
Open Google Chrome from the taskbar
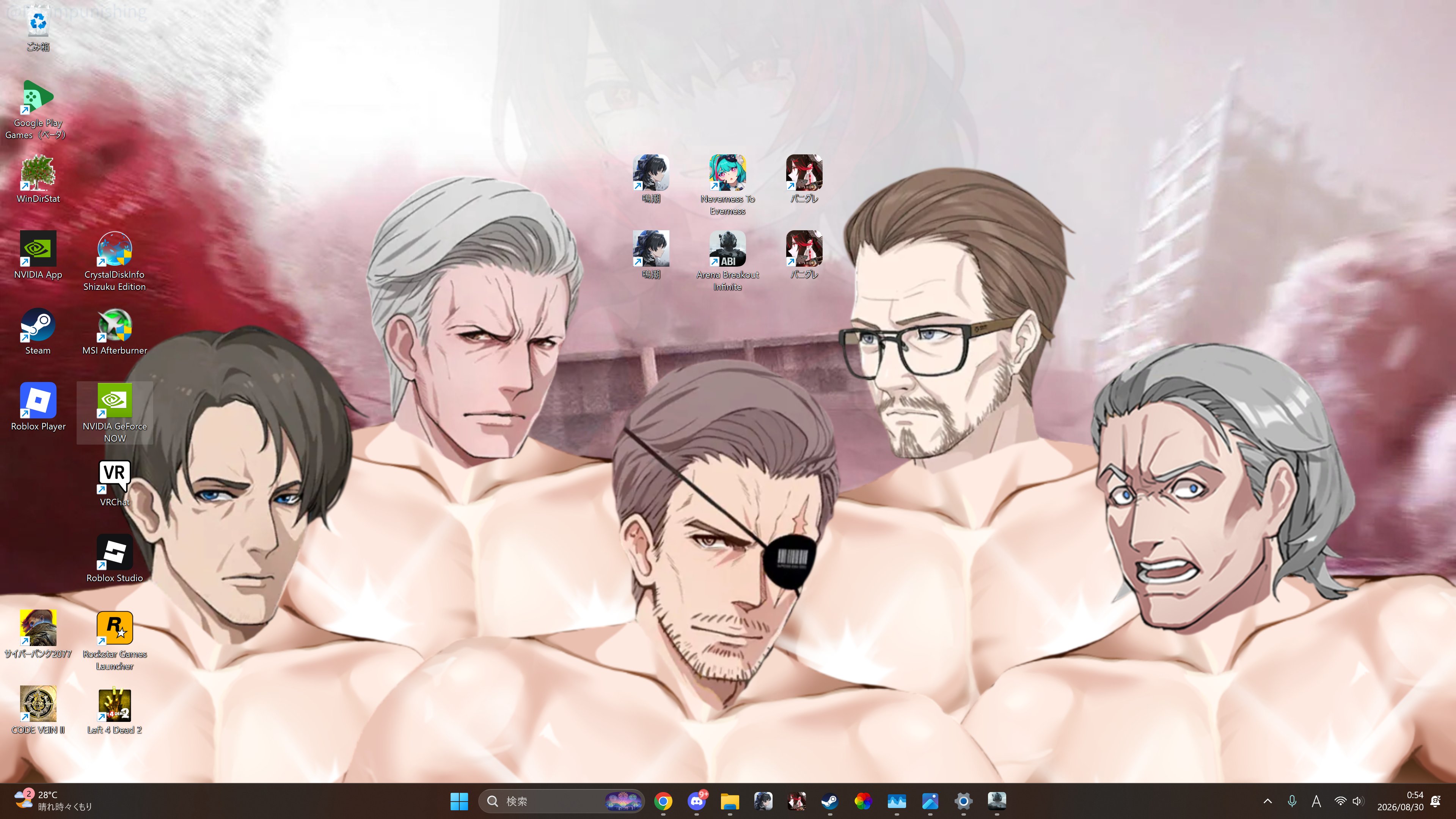pos(663,801)
